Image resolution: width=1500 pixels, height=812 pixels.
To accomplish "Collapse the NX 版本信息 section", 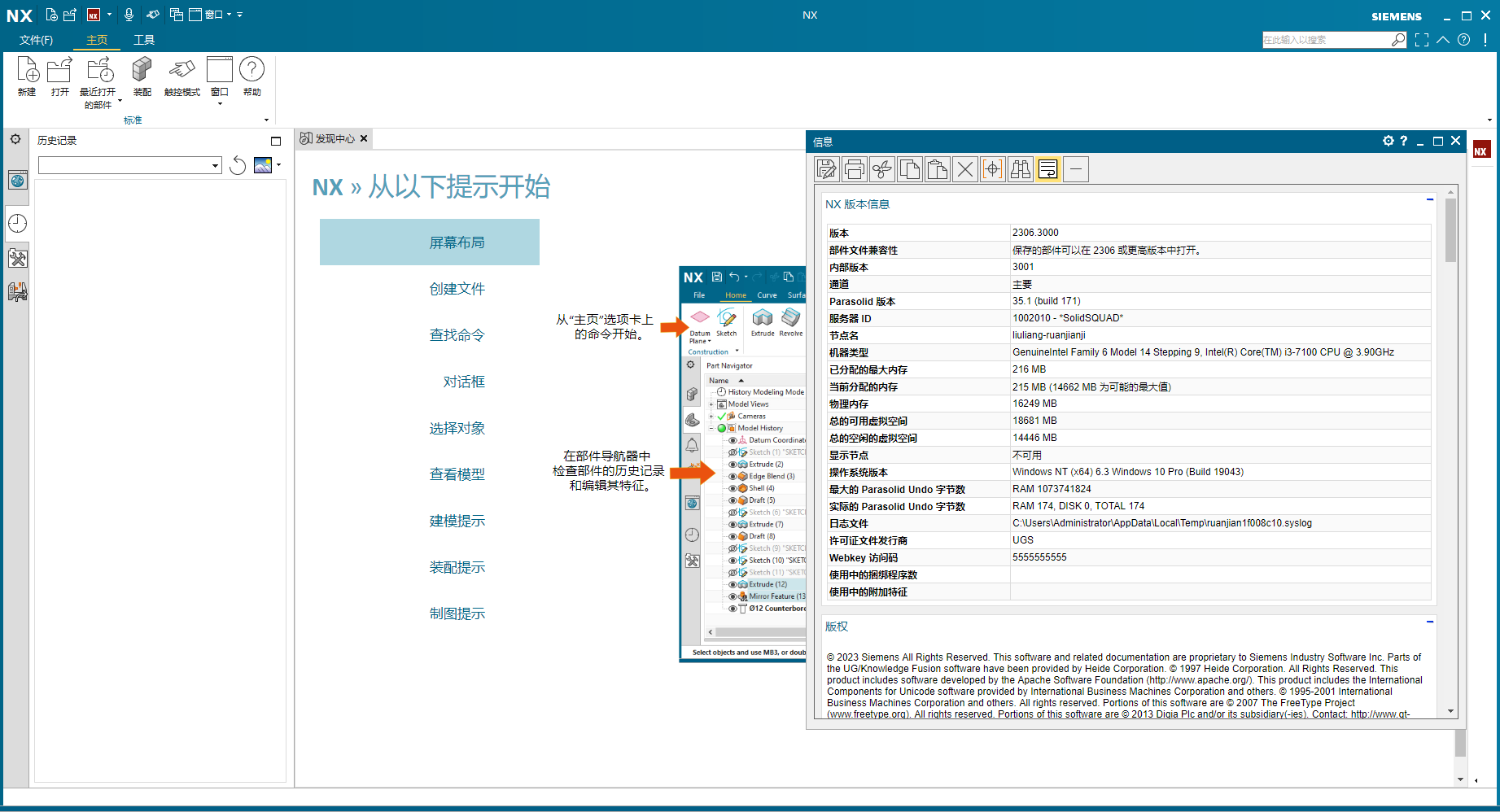I will click(x=1430, y=199).
